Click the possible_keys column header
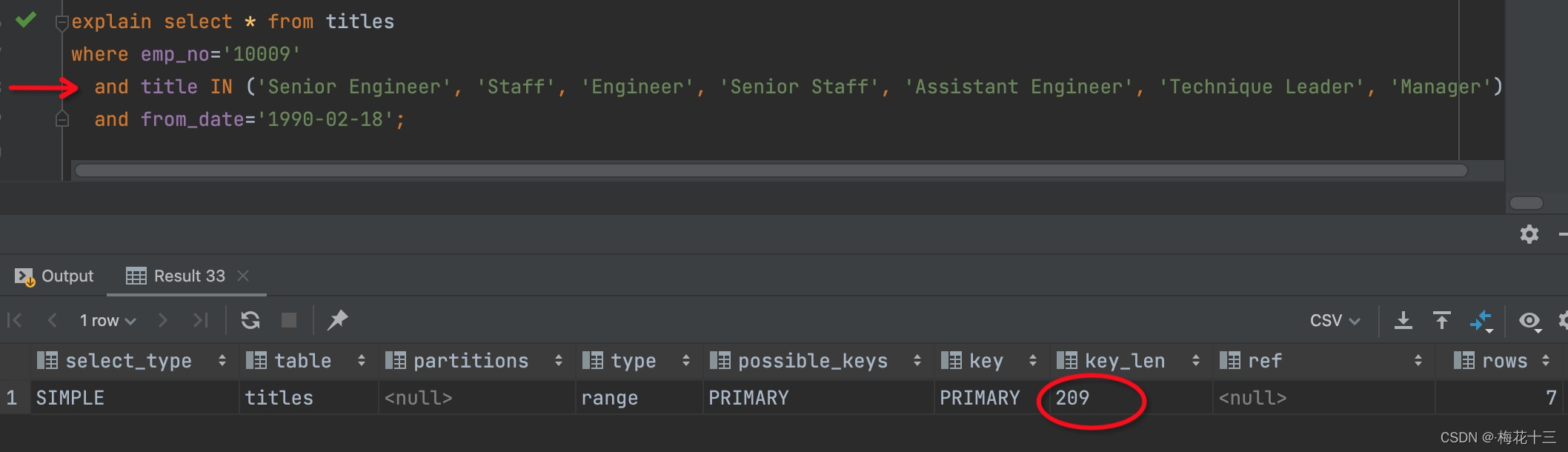This screenshot has height=452, width=1568. point(812,361)
